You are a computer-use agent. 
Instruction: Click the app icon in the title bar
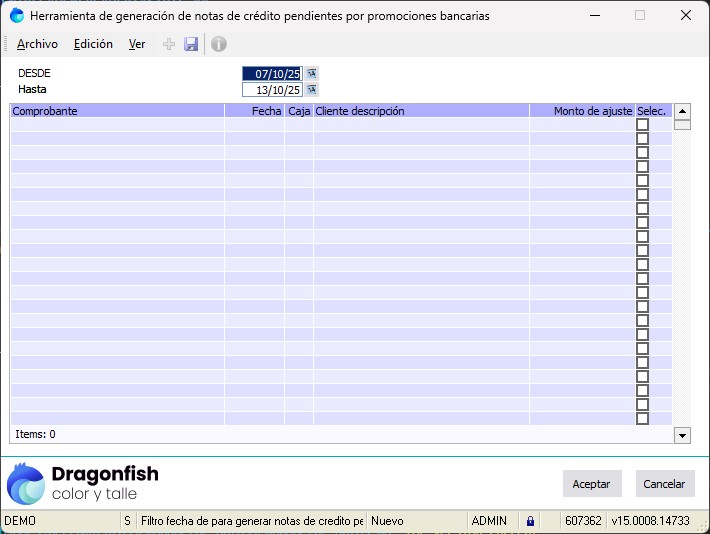pos(17,16)
